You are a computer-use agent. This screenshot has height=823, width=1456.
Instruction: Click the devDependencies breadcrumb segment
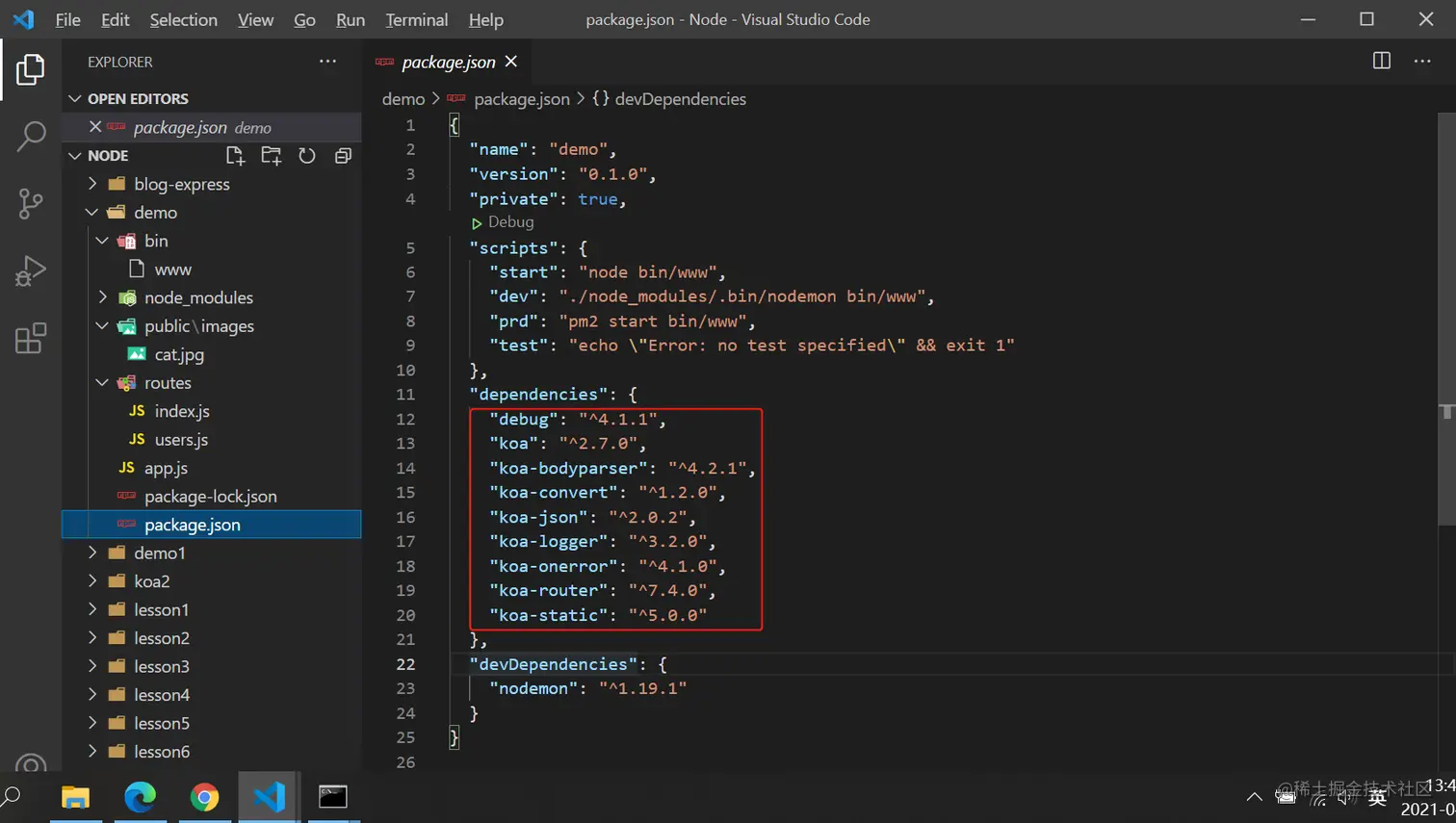680,99
